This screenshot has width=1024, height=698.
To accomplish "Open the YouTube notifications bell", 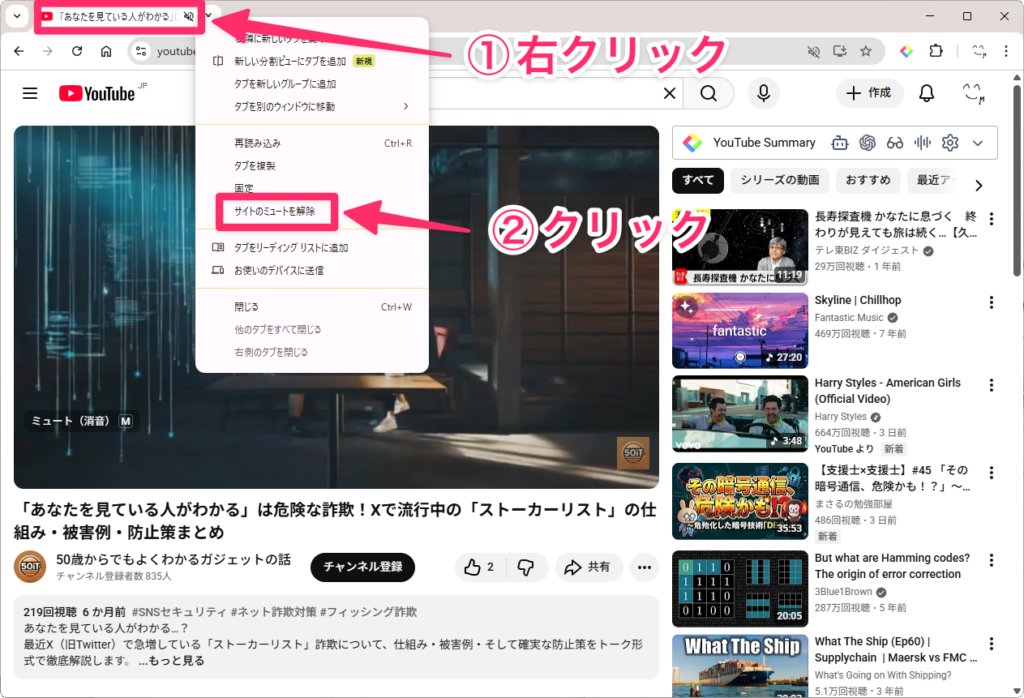I will [927, 93].
